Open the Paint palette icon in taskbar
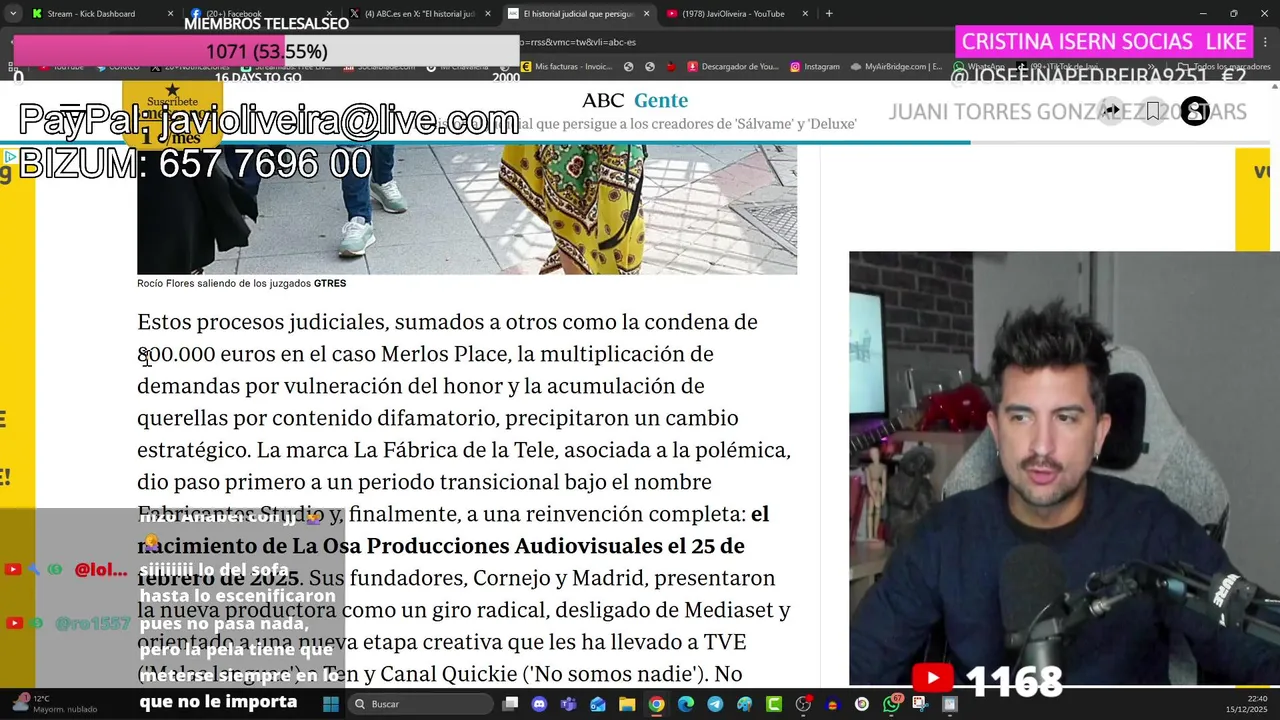 pyautogui.click(x=744, y=704)
